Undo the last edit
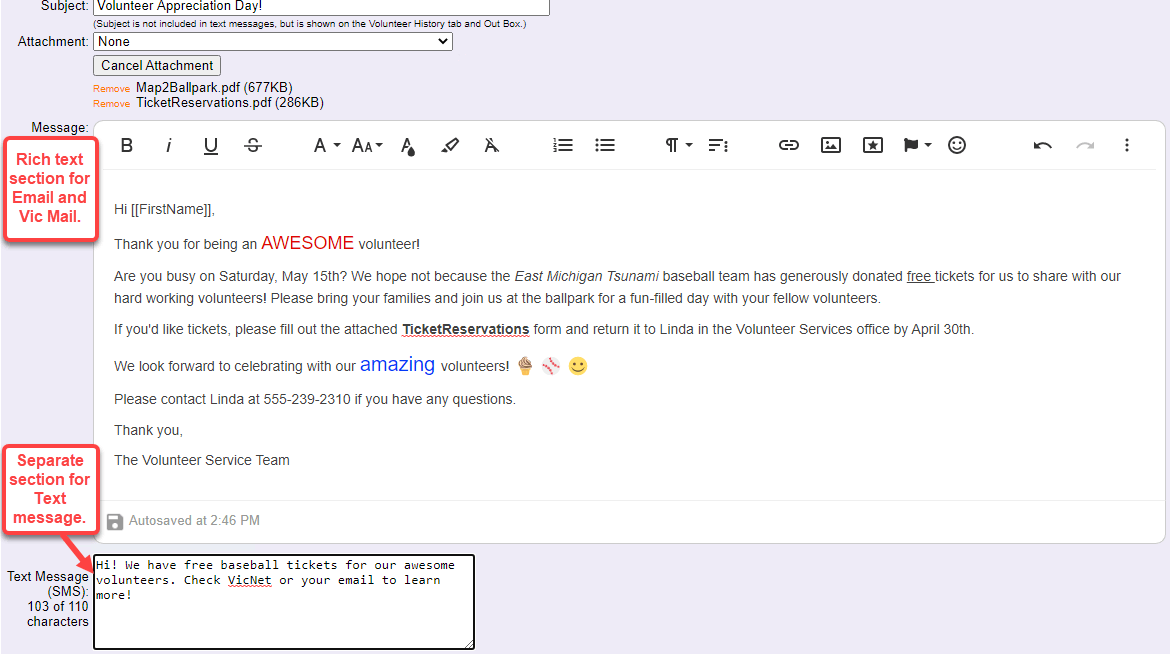The image size is (1170, 654). [x=1042, y=145]
